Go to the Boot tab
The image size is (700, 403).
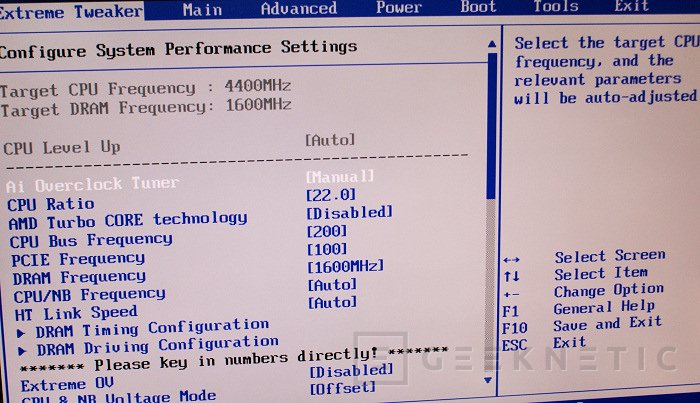478,7
